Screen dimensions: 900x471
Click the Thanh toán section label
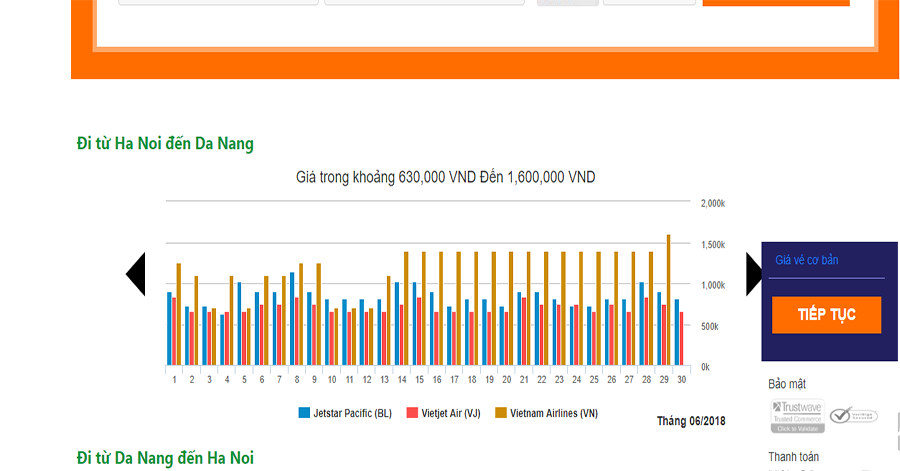(793, 457)
